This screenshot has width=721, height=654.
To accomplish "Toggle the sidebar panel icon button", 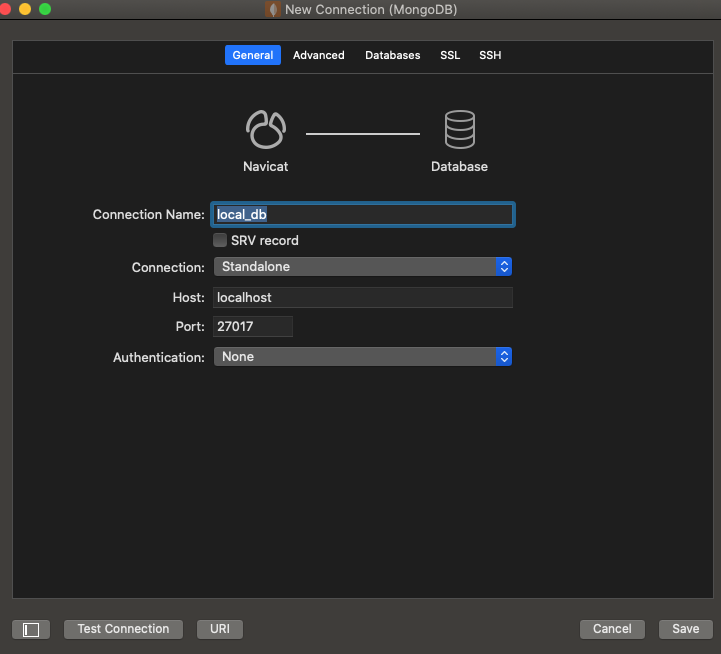I will pos(31,629).
